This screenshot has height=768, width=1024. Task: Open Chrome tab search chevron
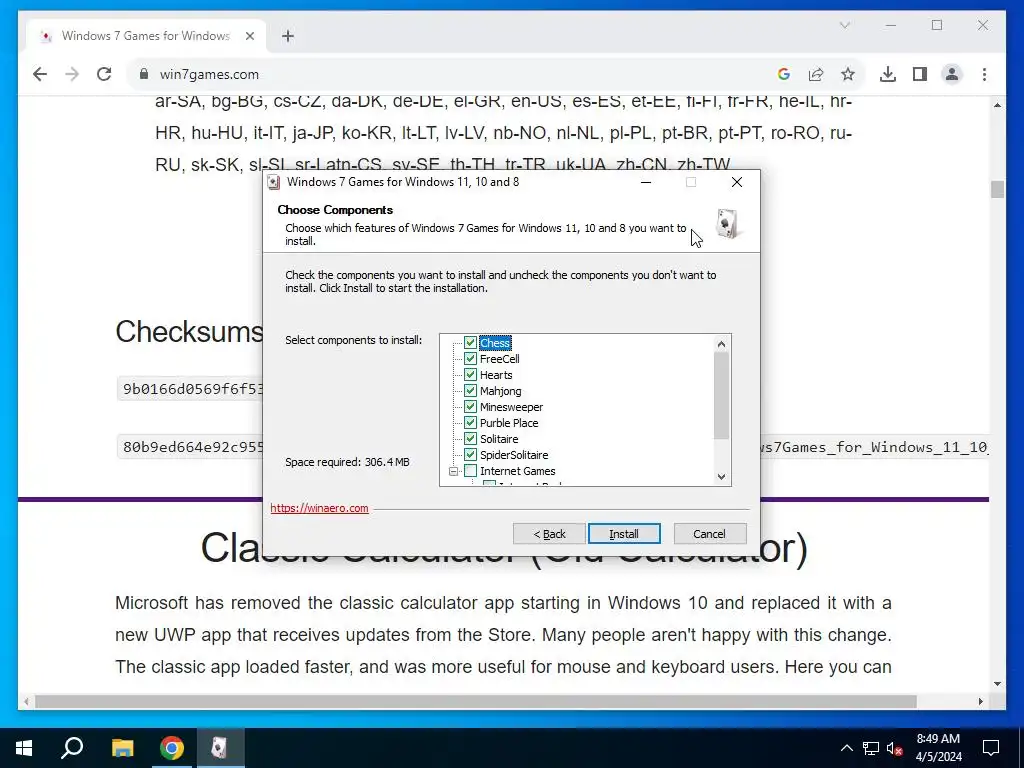[844, 25]
